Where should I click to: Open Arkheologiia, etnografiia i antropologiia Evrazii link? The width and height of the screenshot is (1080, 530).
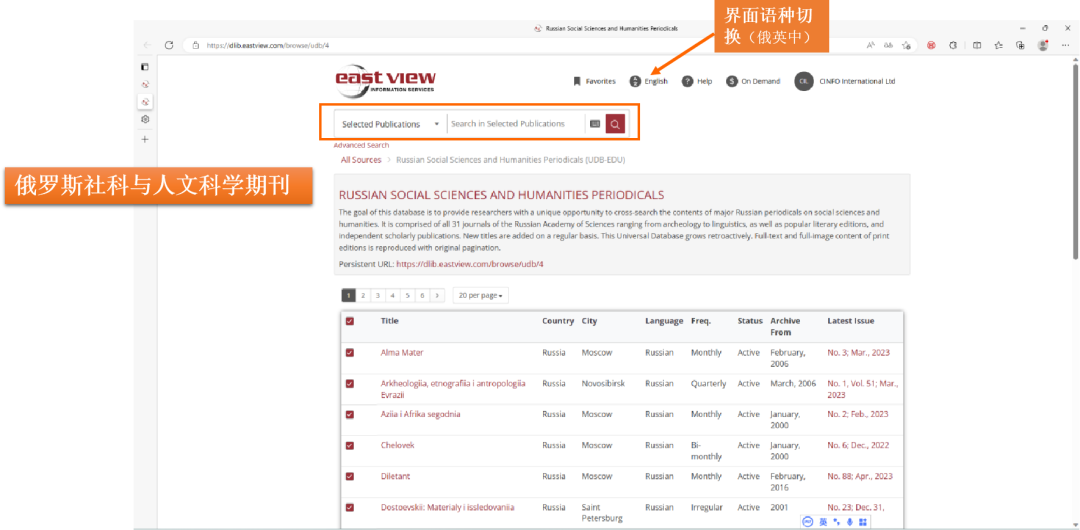[453, 389]
